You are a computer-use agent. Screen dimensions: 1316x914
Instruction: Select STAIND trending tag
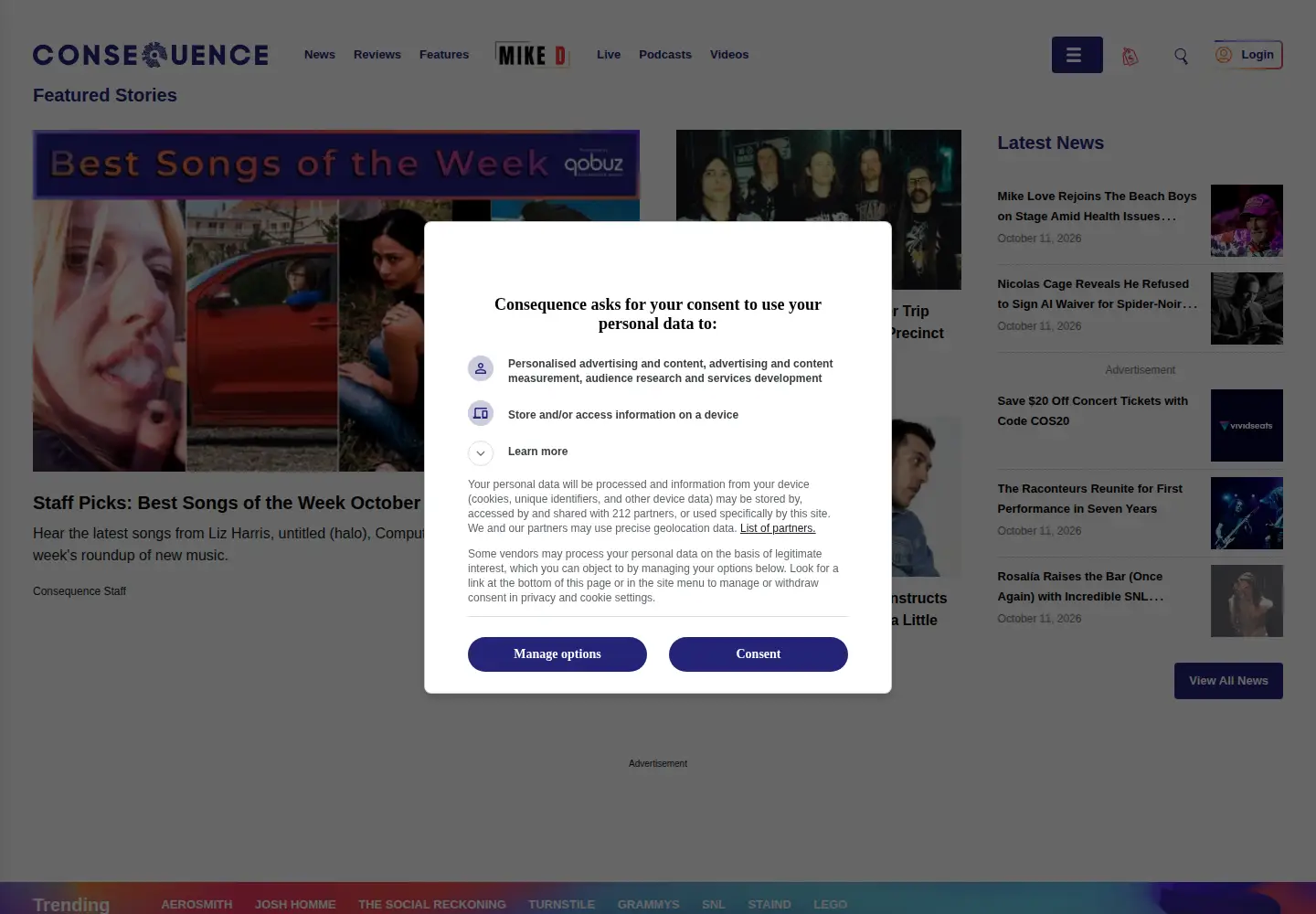[769, 904]
